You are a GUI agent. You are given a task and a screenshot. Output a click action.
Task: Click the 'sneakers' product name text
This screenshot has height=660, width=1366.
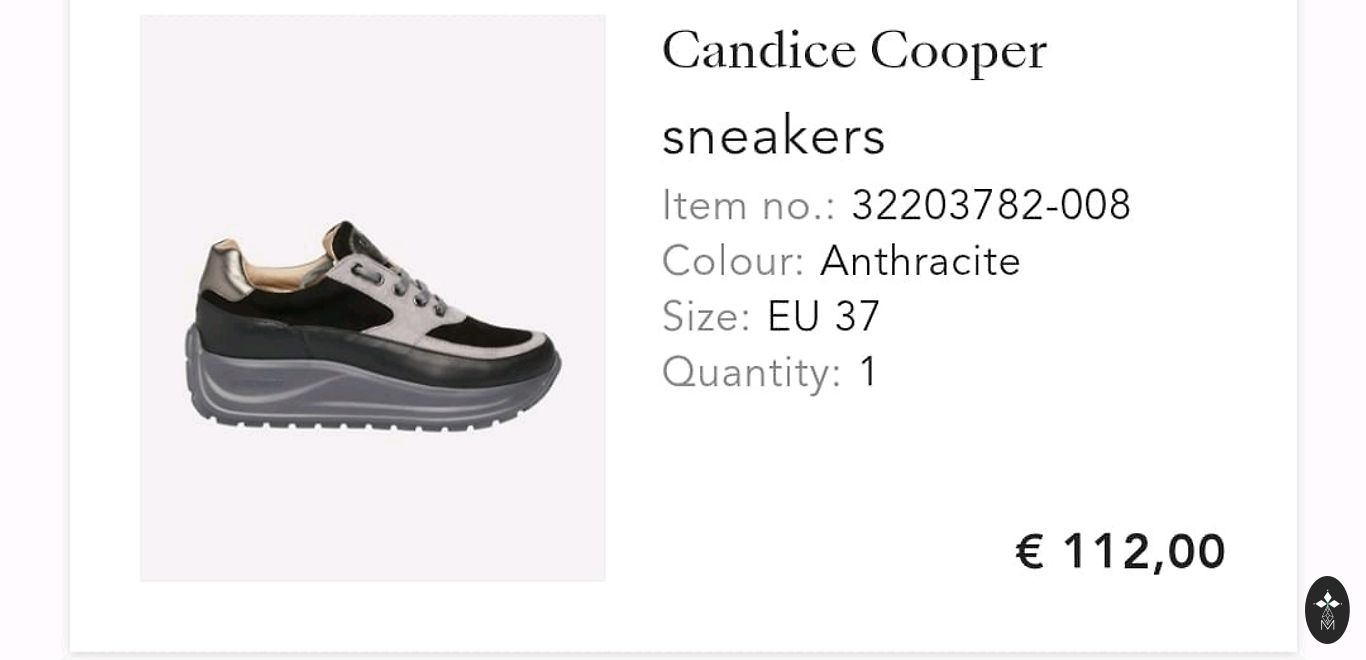coord(773,136)
